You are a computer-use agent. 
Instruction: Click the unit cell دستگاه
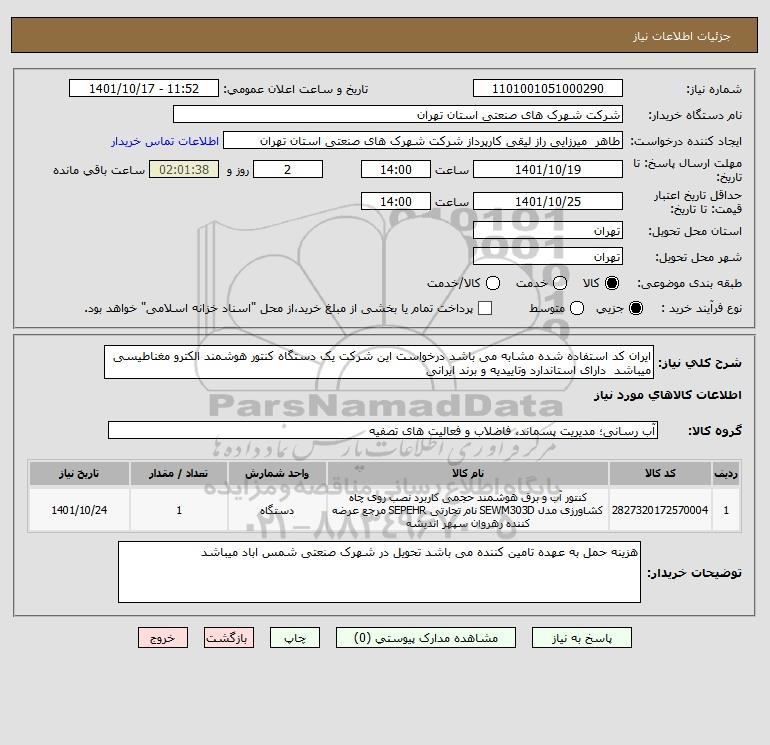point(277,510)
